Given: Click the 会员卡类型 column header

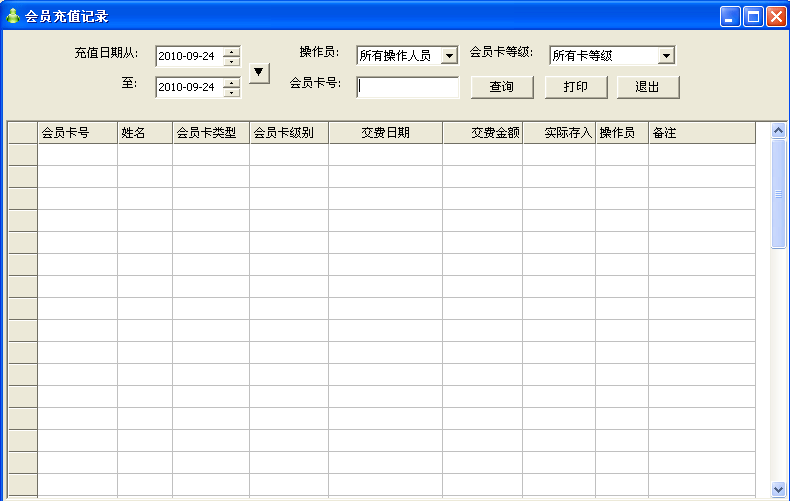Looking at the screenshot, I should (x=210, y=133).
